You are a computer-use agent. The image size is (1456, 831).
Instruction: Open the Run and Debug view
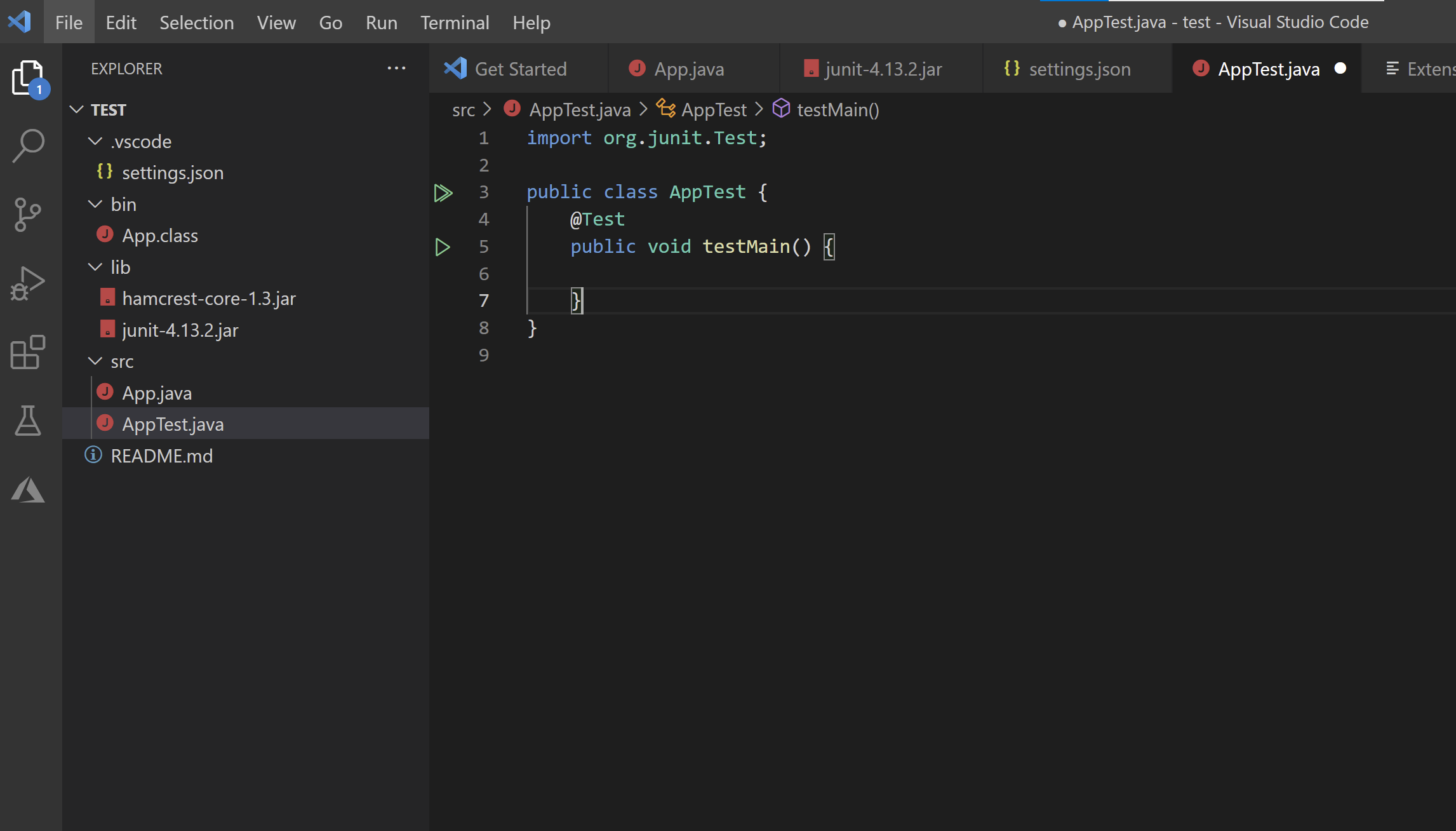29,283
